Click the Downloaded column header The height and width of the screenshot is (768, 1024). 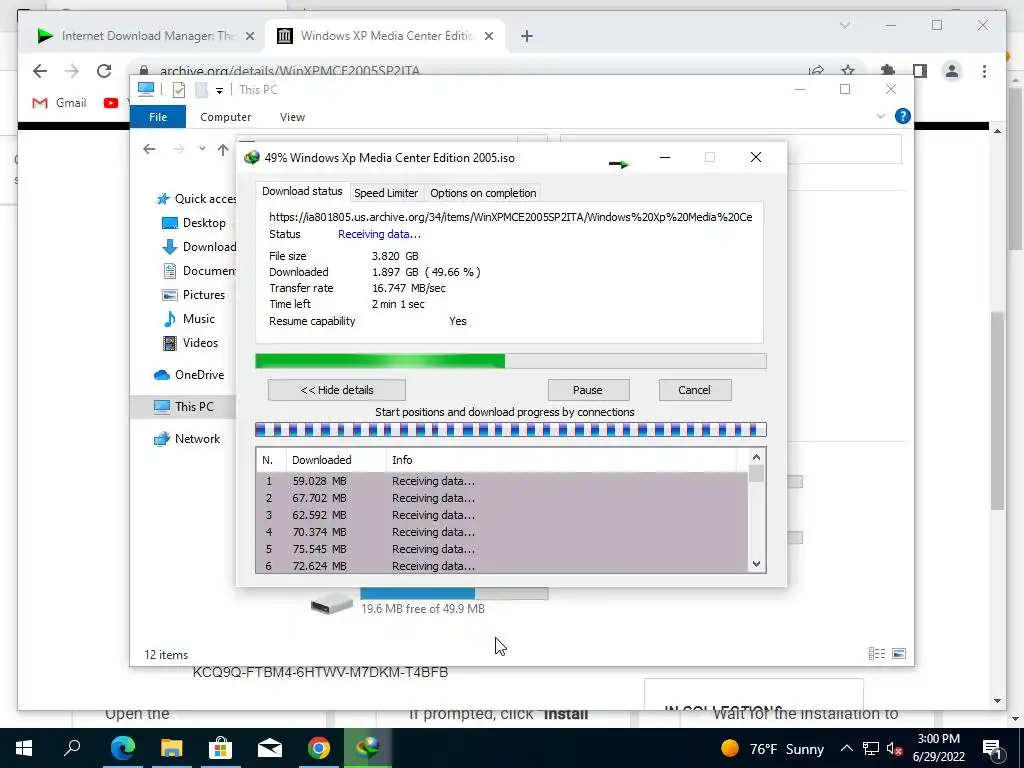click(336, 460)
